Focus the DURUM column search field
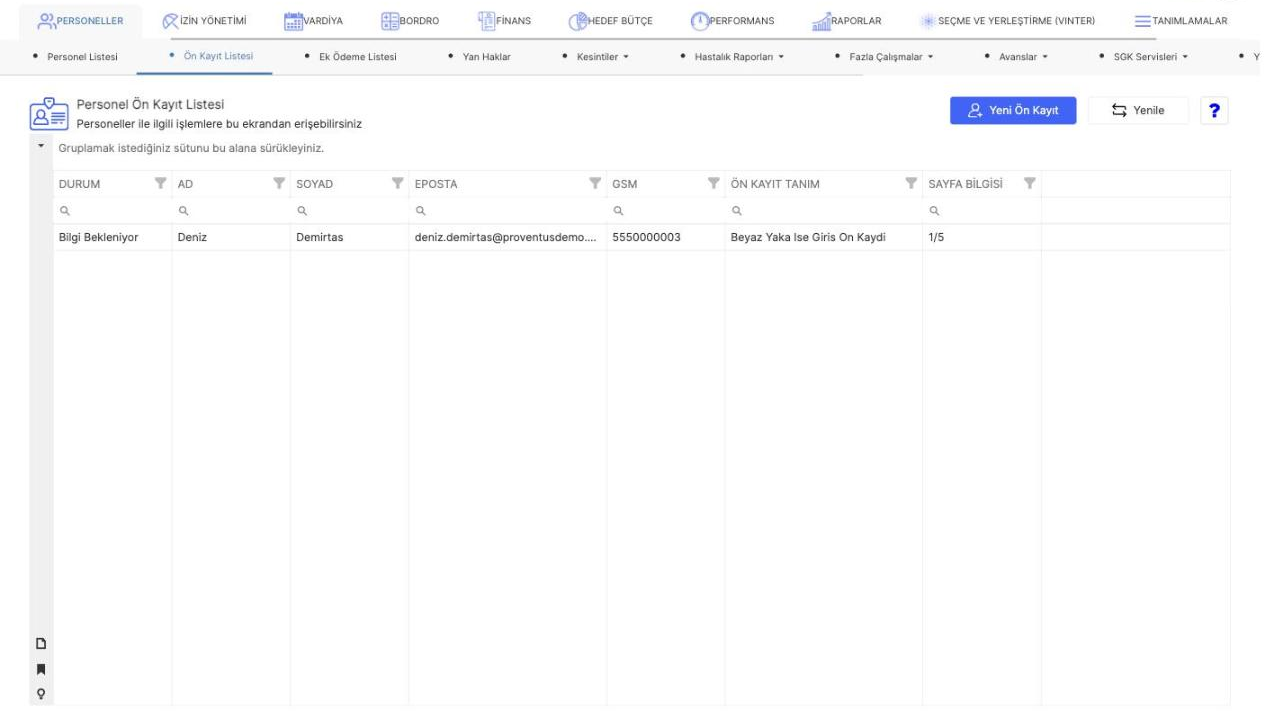The image size is (1272, 715). [113, 211]
